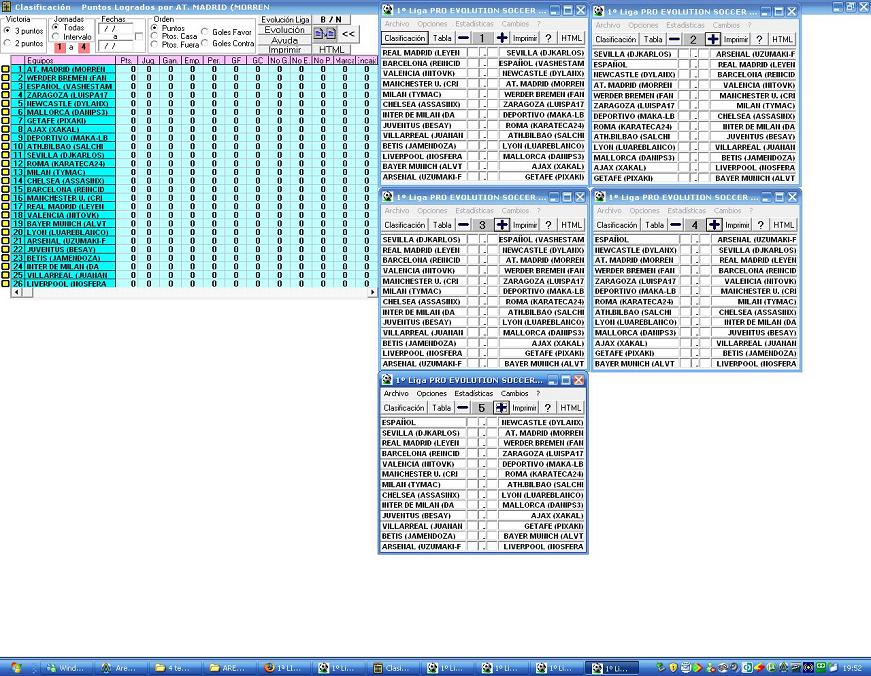Click the first Fechas date field
871x676 pixels.
point(116,28)
